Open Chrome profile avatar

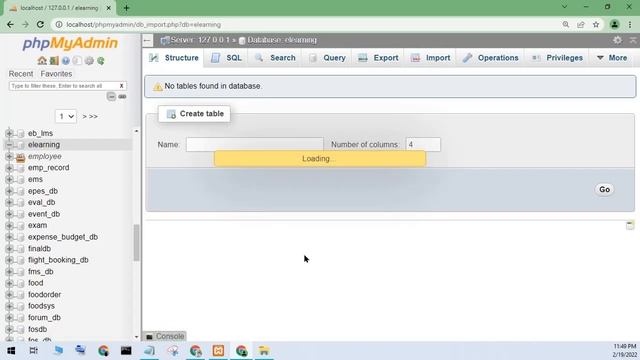[x=614, y=24]
